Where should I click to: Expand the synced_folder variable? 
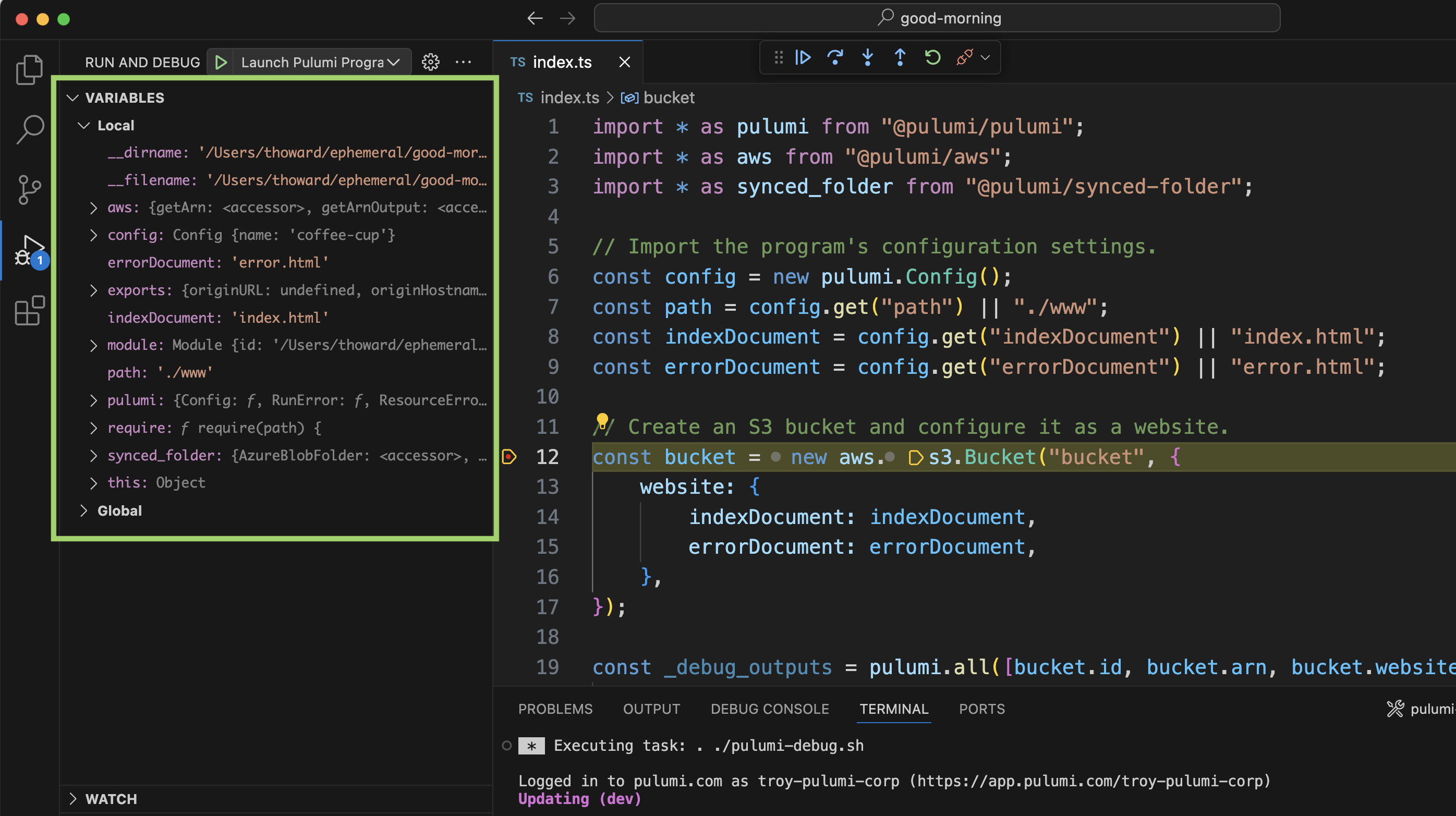tap(94, 456)
